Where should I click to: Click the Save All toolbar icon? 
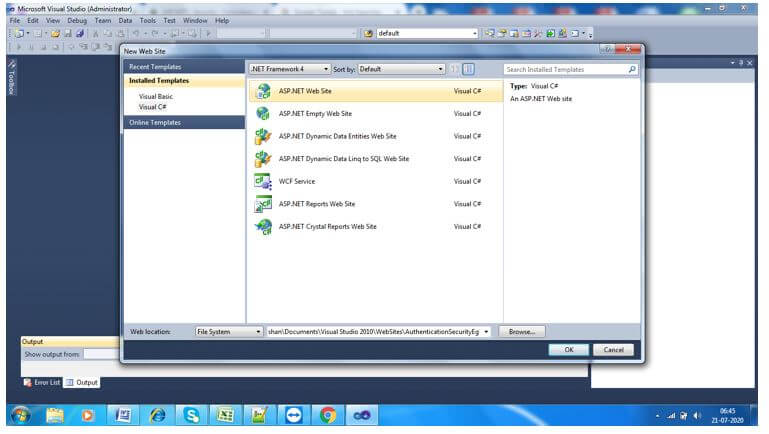80,33
